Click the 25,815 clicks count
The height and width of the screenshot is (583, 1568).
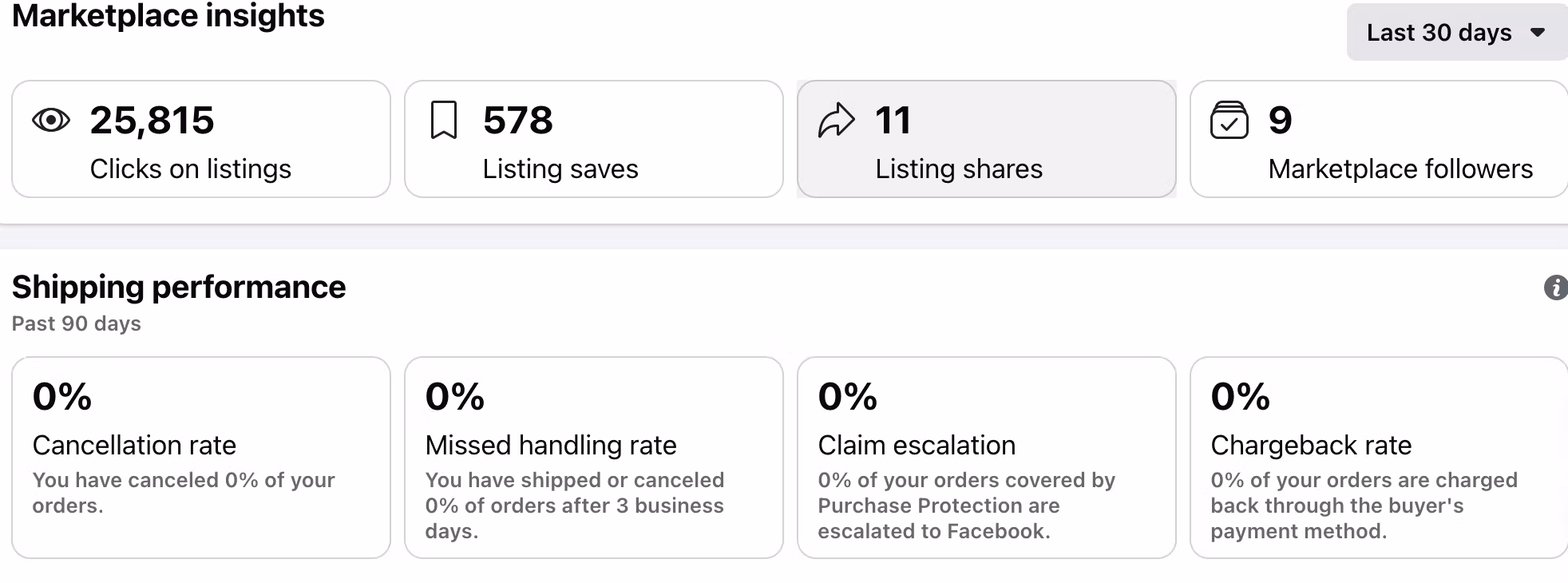(x=152, y=121)
